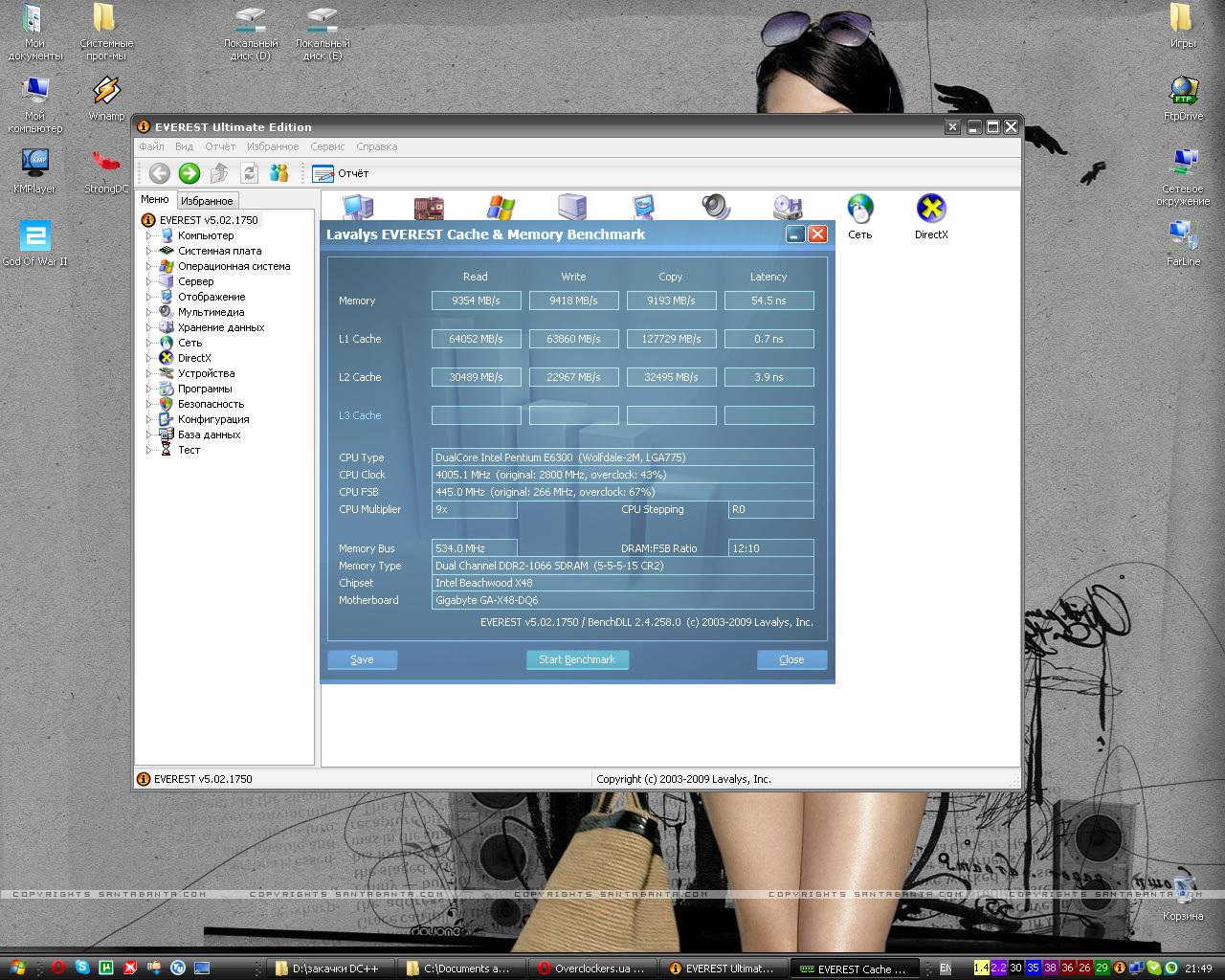This screenshot has height=980, width=1225.
Task: Open the Windows Start button
Action: click(x=16, y=968)
